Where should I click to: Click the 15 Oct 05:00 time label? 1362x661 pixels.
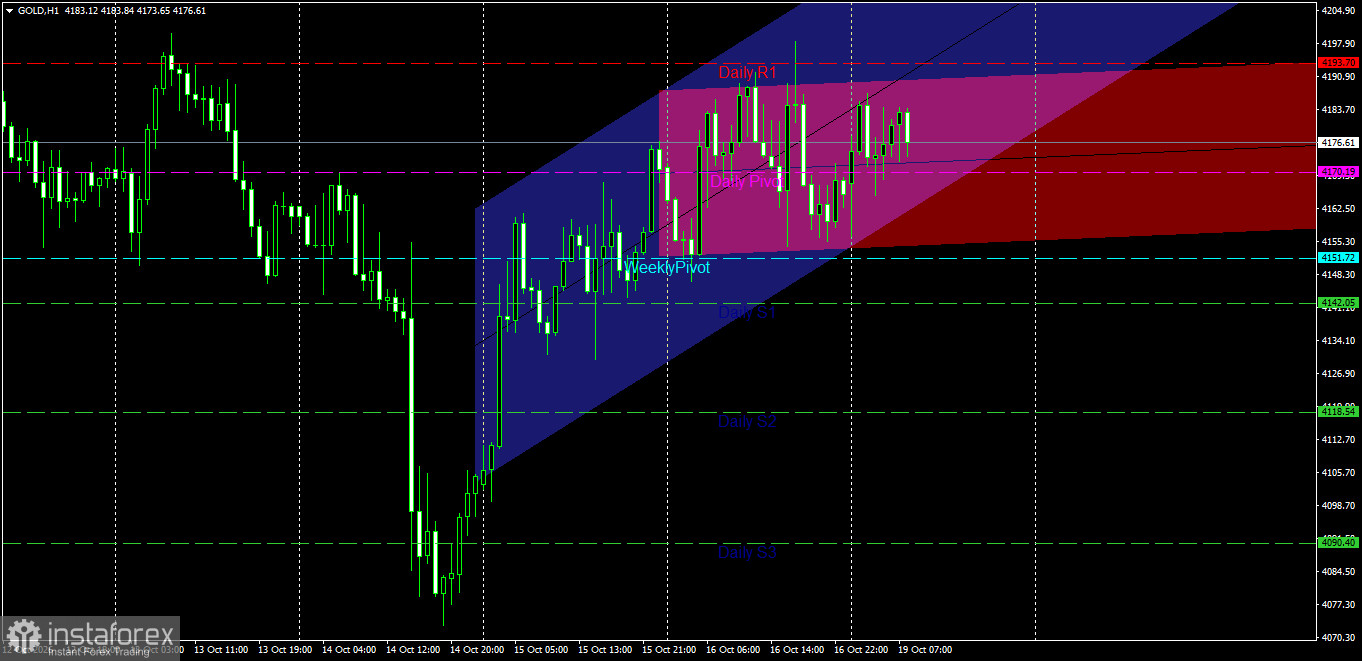click(x=540, y=650)
